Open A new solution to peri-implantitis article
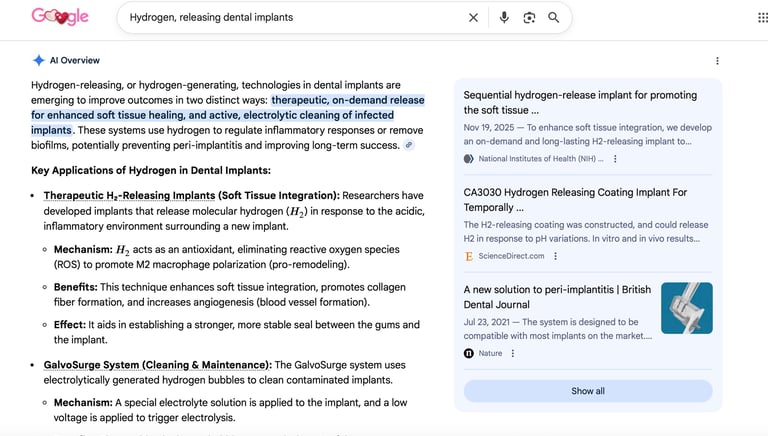The width and height of the screenshot is (768, 436). [x=557, y=296]
